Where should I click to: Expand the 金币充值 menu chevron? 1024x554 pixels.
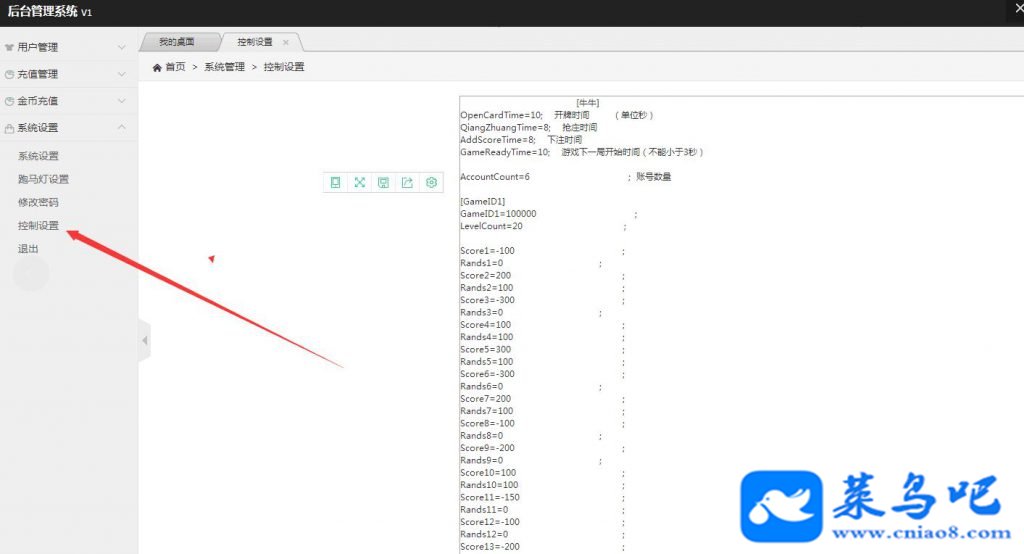pos(121,101)
